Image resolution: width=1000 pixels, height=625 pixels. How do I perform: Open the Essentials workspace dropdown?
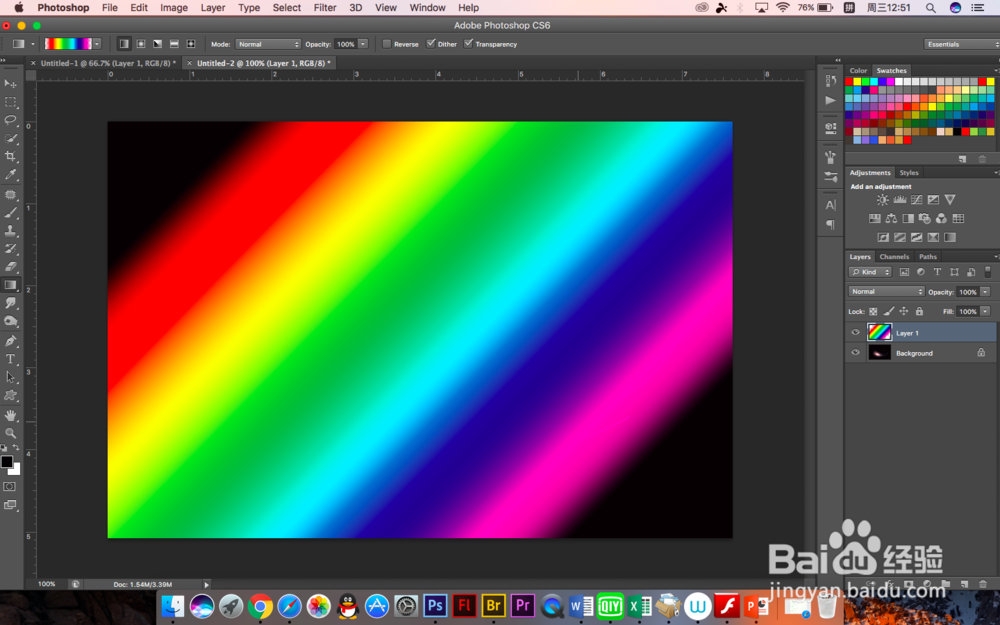961,44
